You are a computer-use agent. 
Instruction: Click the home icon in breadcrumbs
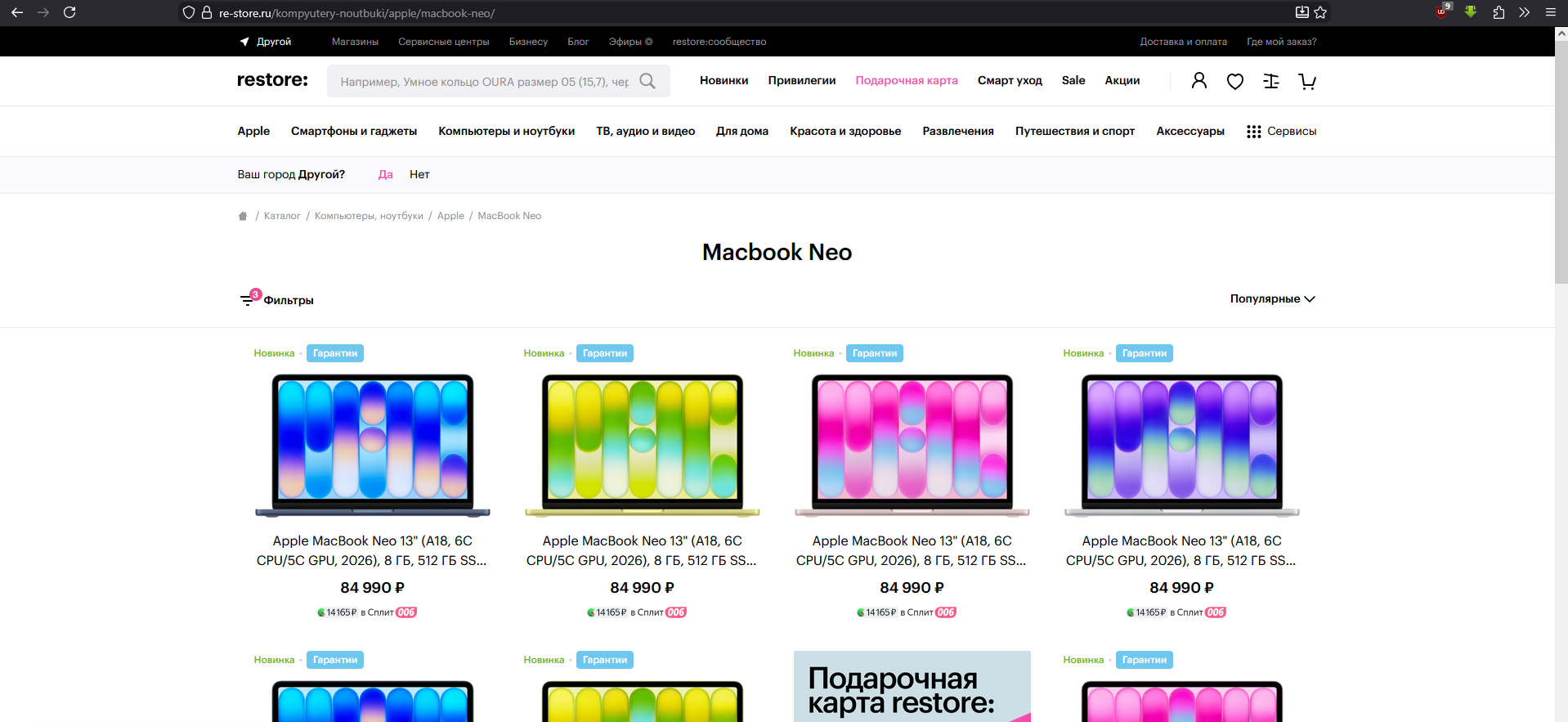[243, 216]
